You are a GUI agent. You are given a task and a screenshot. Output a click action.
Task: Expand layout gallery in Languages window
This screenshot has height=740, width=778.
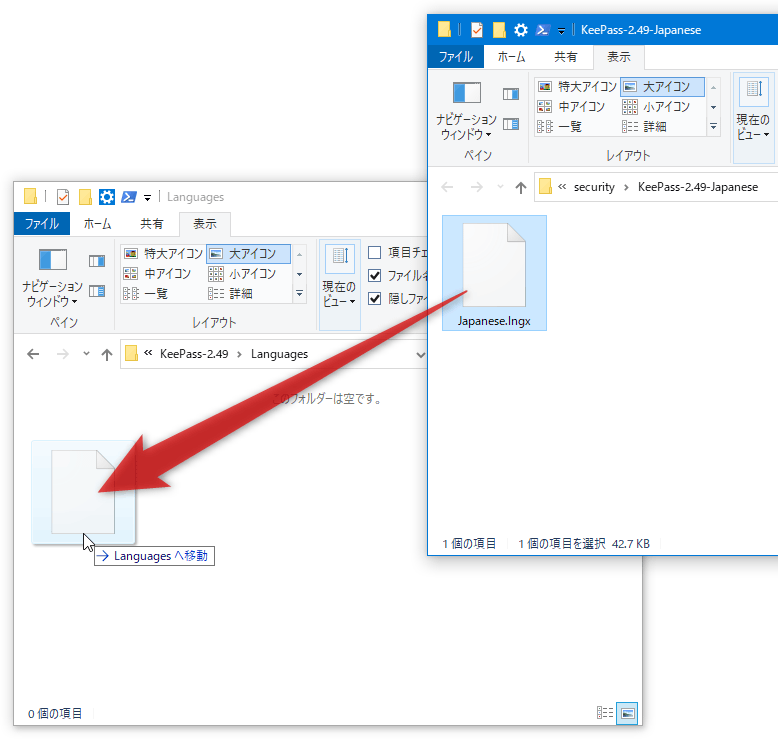299,294
